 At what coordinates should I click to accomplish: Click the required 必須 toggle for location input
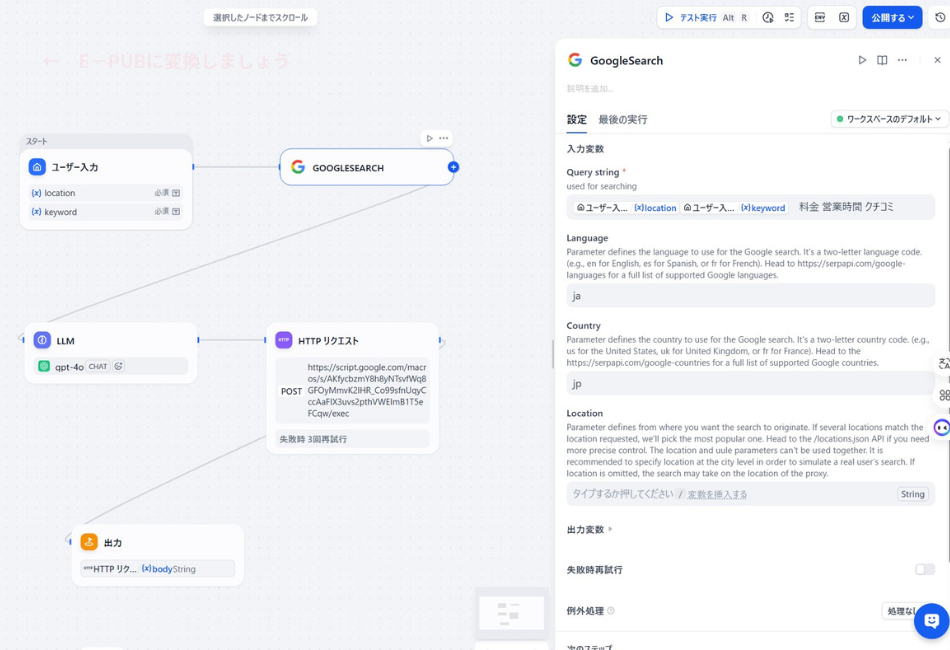162,192
